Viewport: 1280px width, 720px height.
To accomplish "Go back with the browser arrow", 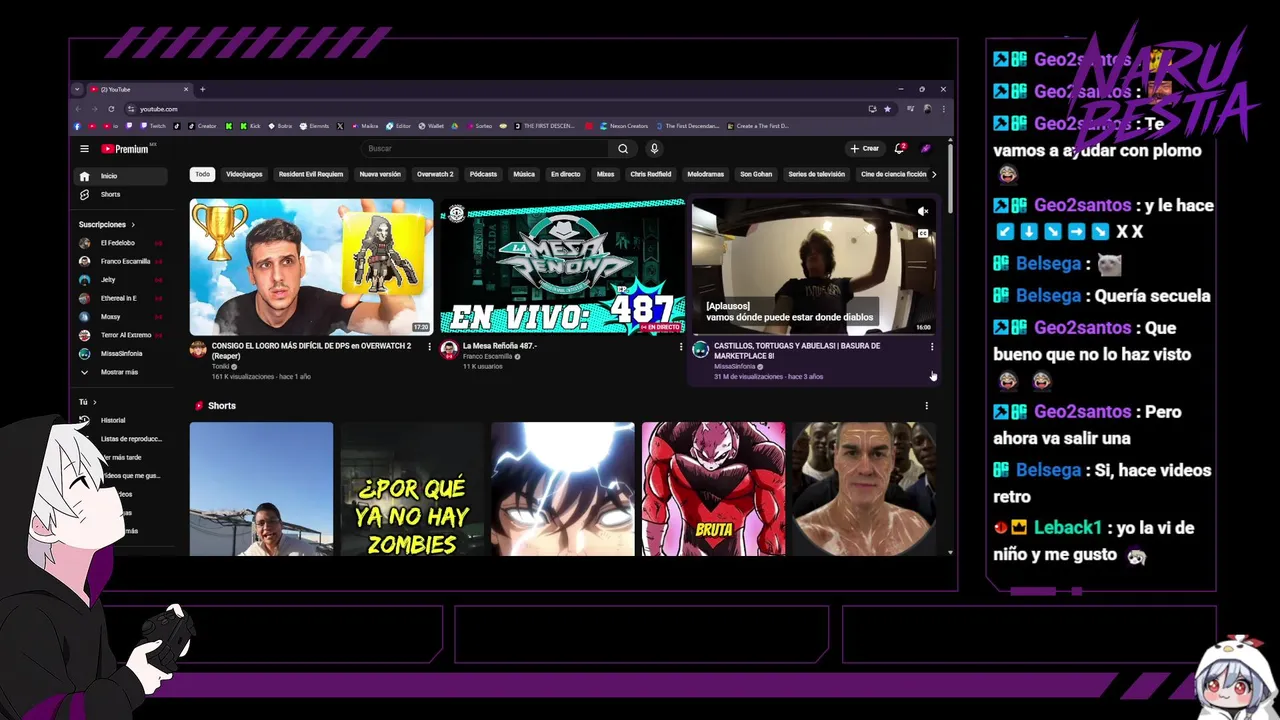I will (78, 109).
